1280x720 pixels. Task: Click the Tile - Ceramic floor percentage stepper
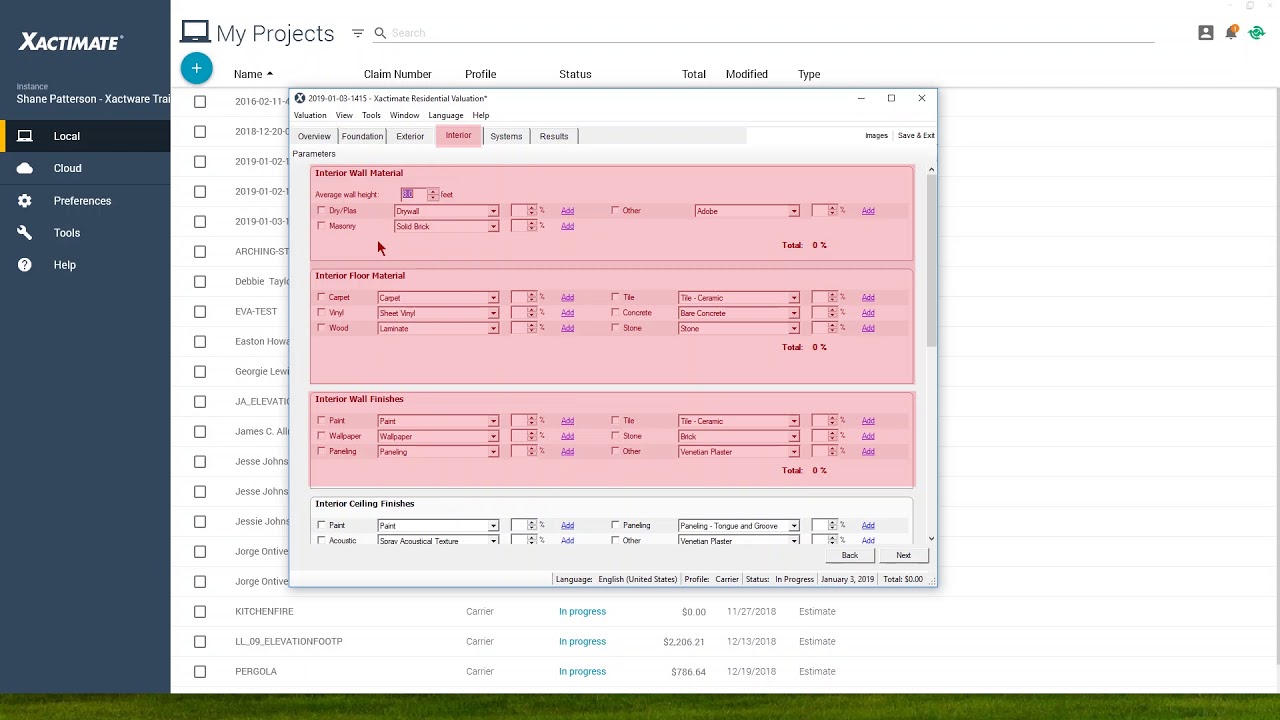[832, 297]
